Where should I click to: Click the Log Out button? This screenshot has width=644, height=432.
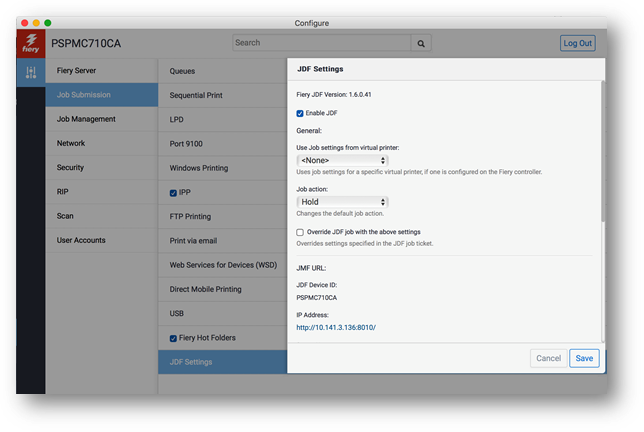(x=577, y=43)
